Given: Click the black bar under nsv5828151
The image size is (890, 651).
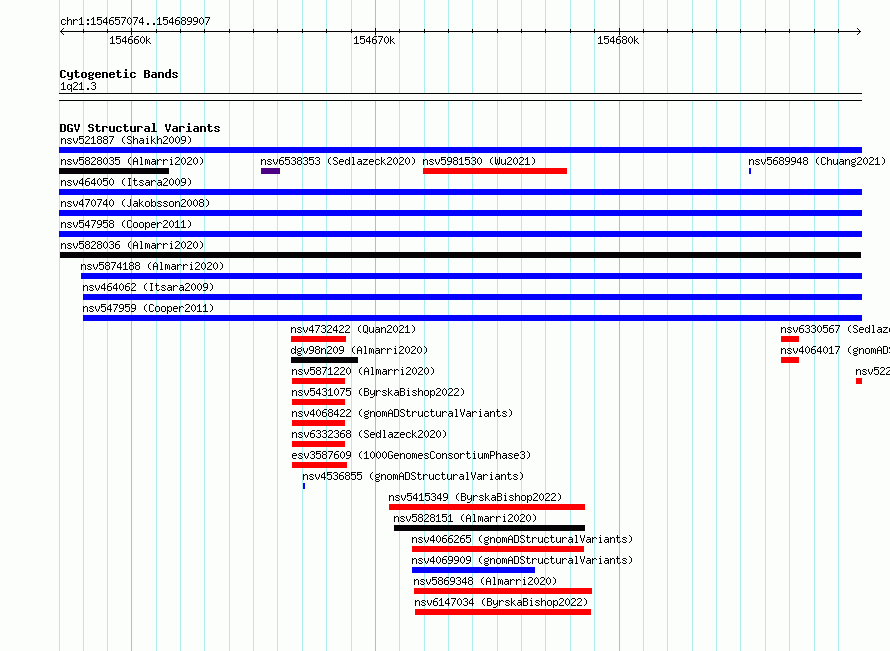Looking at the screenshot, I should point(489,528).
